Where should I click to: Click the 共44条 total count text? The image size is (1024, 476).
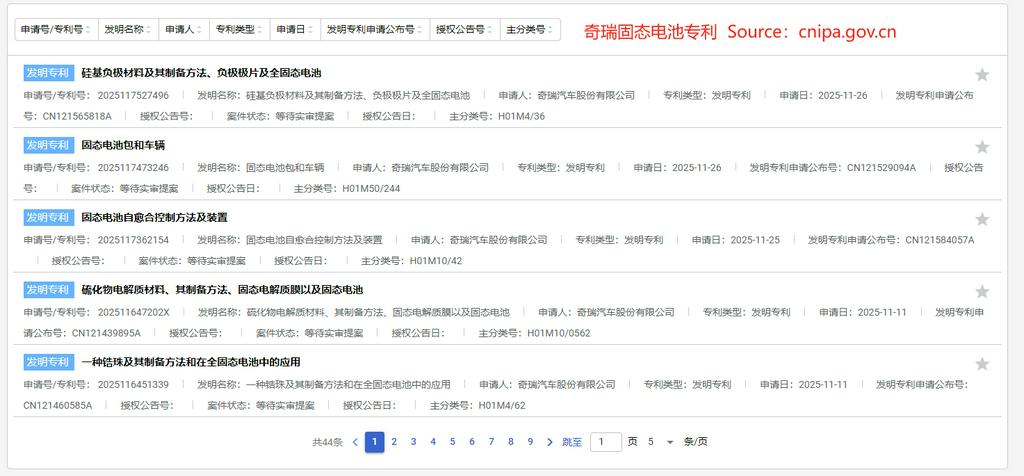click(x=327, y=442)
